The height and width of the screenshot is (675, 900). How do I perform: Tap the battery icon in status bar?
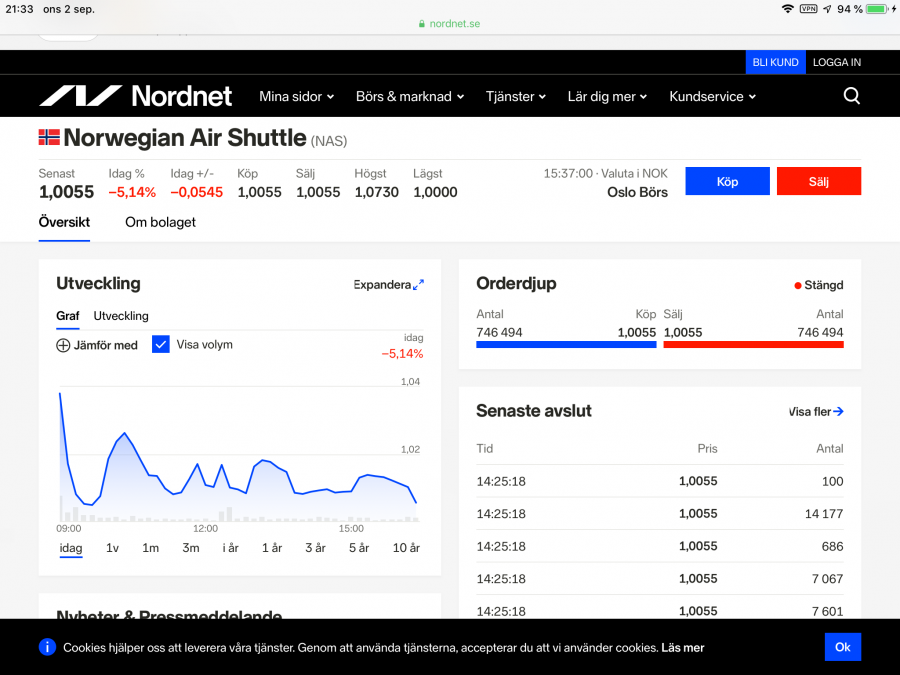pyautogui.click(x=877, y=9)
